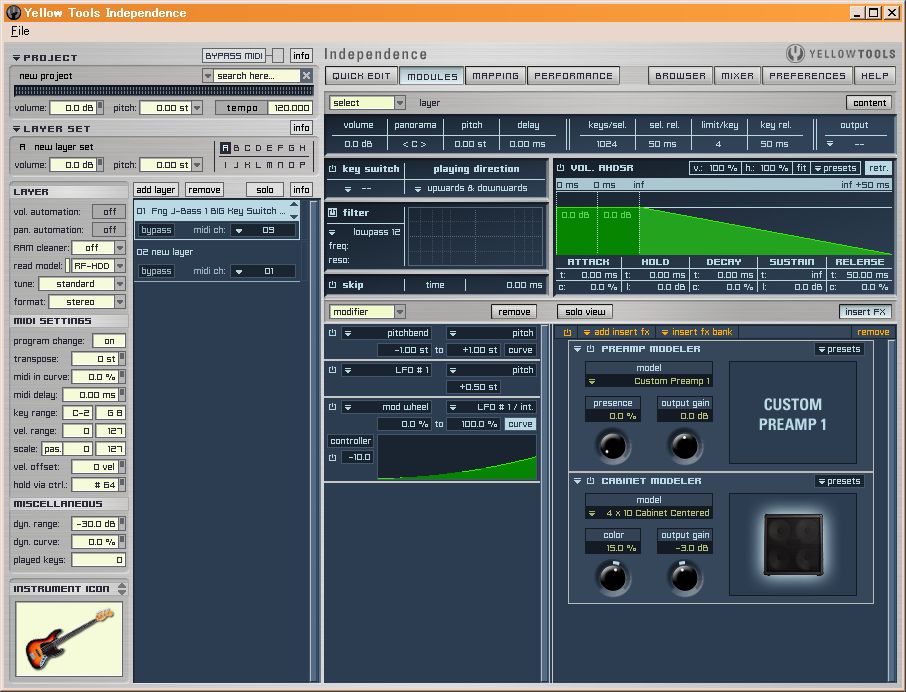The width and height of the screenshot is (906, 692).
Task: Open the filter type lowpass 12 dropdown
Action: click(x=332, y=232)
